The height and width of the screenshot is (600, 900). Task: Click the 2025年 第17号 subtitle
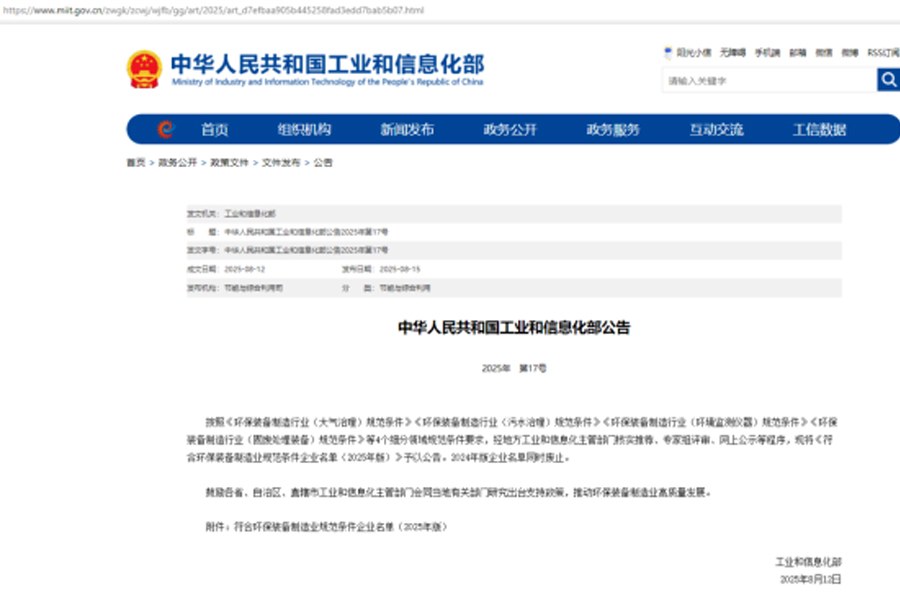click(514, 368)
